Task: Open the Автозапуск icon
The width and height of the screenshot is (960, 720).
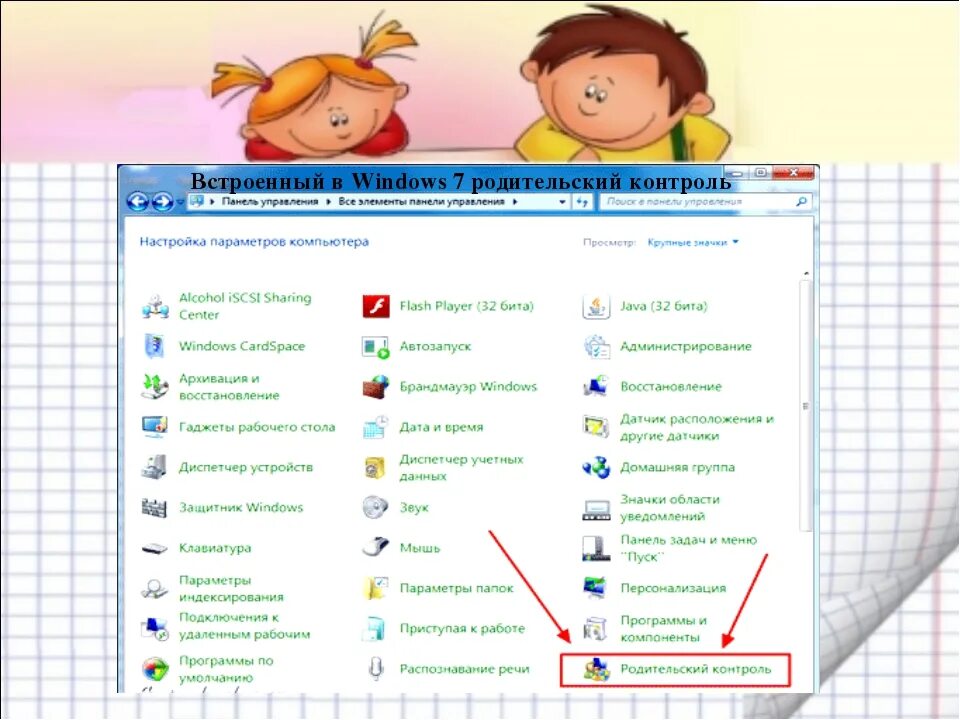Action: pos(375,347)
